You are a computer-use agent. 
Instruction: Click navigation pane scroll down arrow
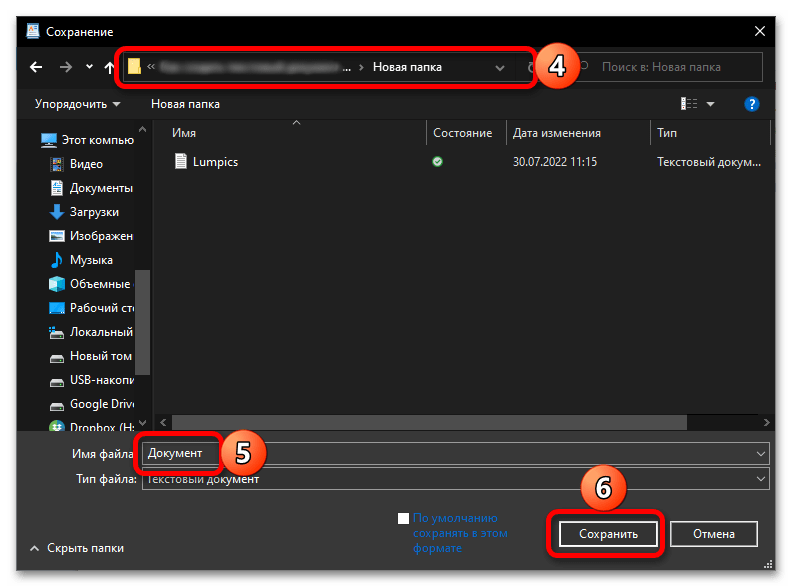click(142, 422)
